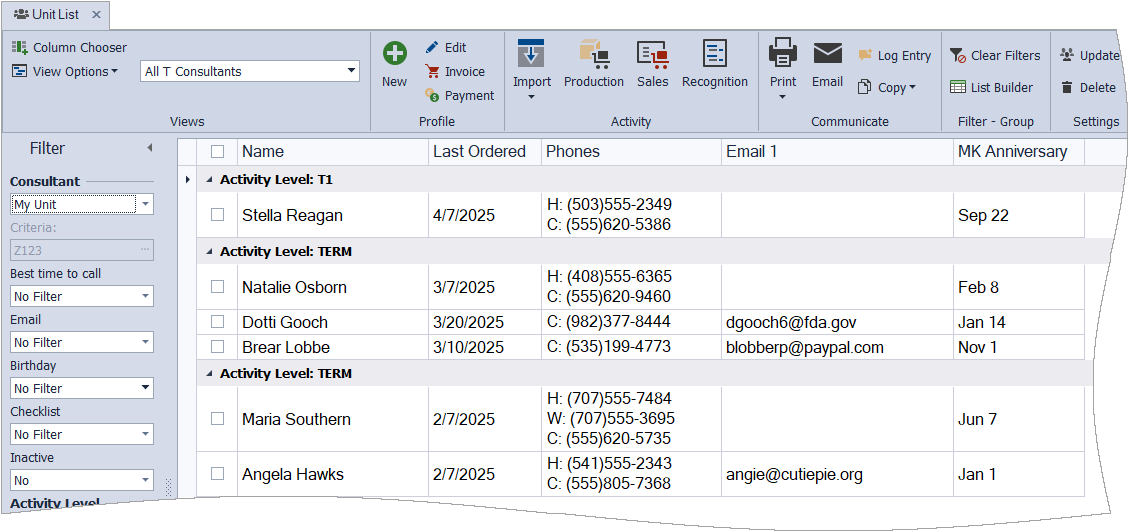
Task: Click the green New profile icon
Action: point(395,54)
